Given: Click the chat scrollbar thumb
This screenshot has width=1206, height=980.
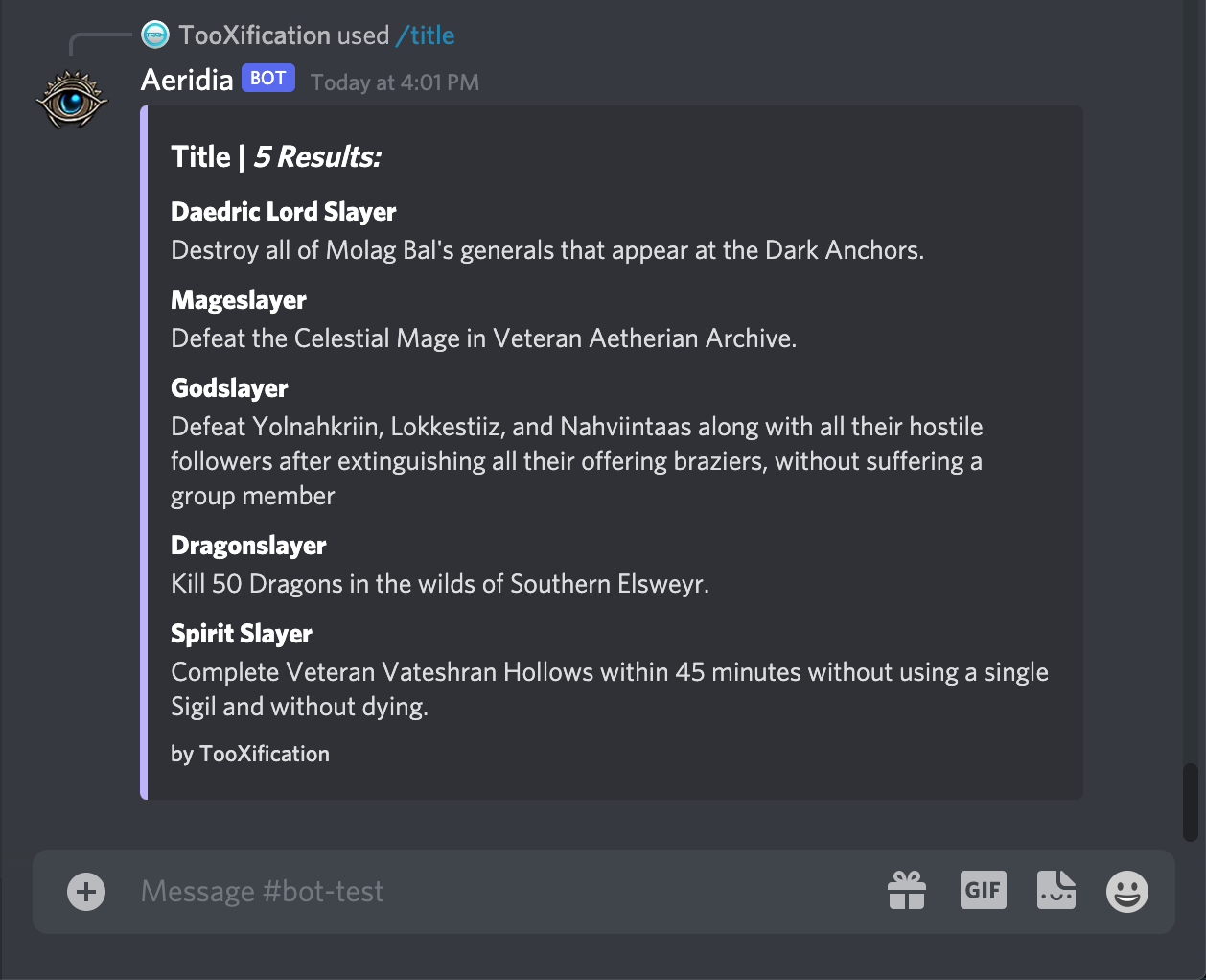Looking at the screenshot, I should pyautogui.click(x=1191, y=803).
